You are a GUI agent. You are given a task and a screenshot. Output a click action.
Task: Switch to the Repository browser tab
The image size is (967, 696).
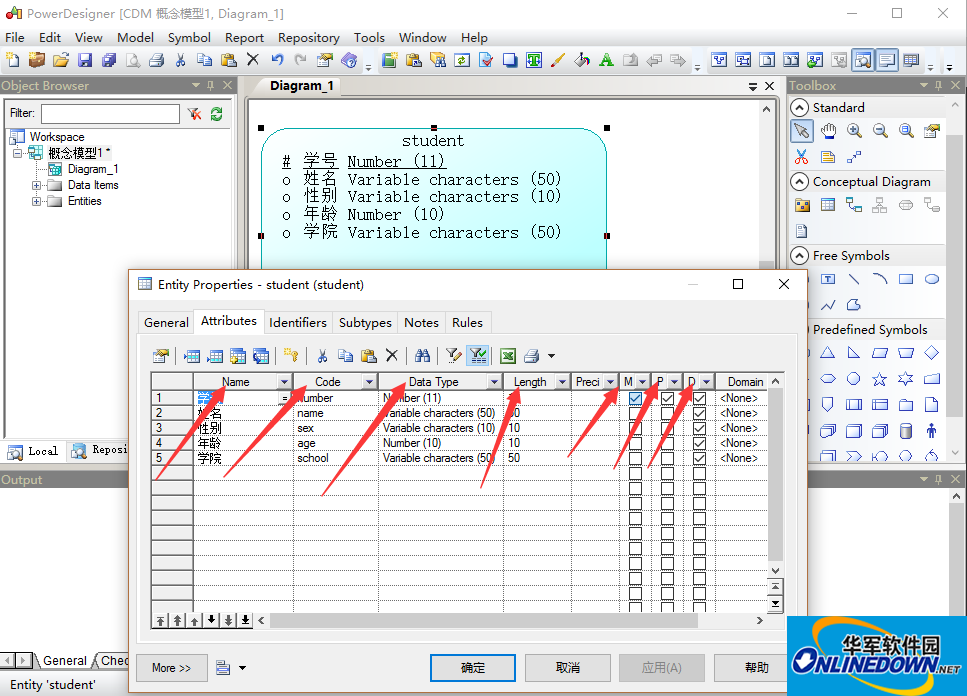tap(99, 450)
